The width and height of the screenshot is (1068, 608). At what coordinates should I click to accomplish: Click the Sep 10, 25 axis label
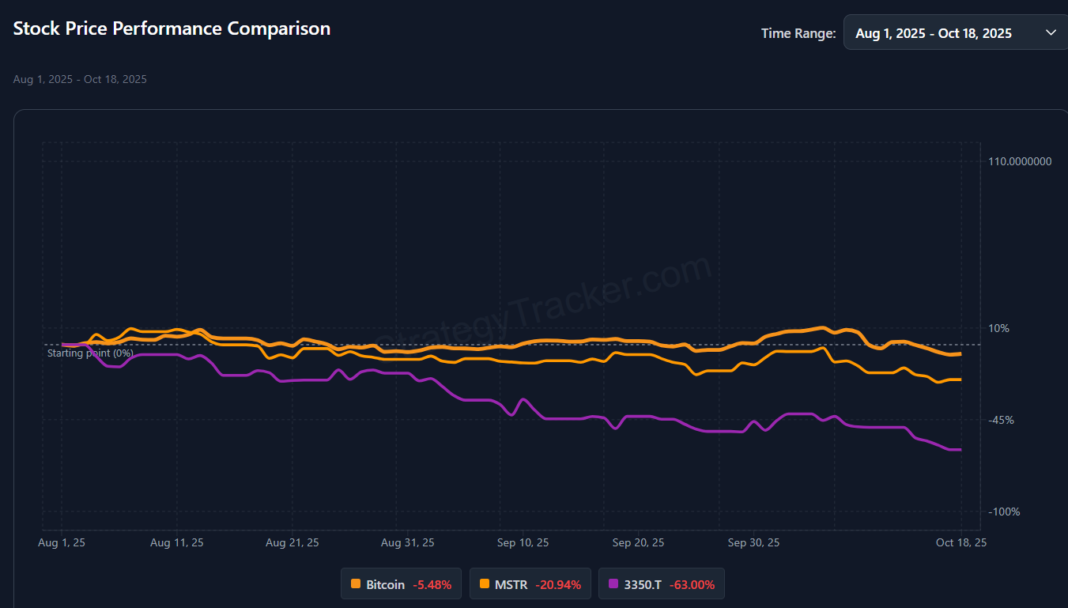[522, 543]
